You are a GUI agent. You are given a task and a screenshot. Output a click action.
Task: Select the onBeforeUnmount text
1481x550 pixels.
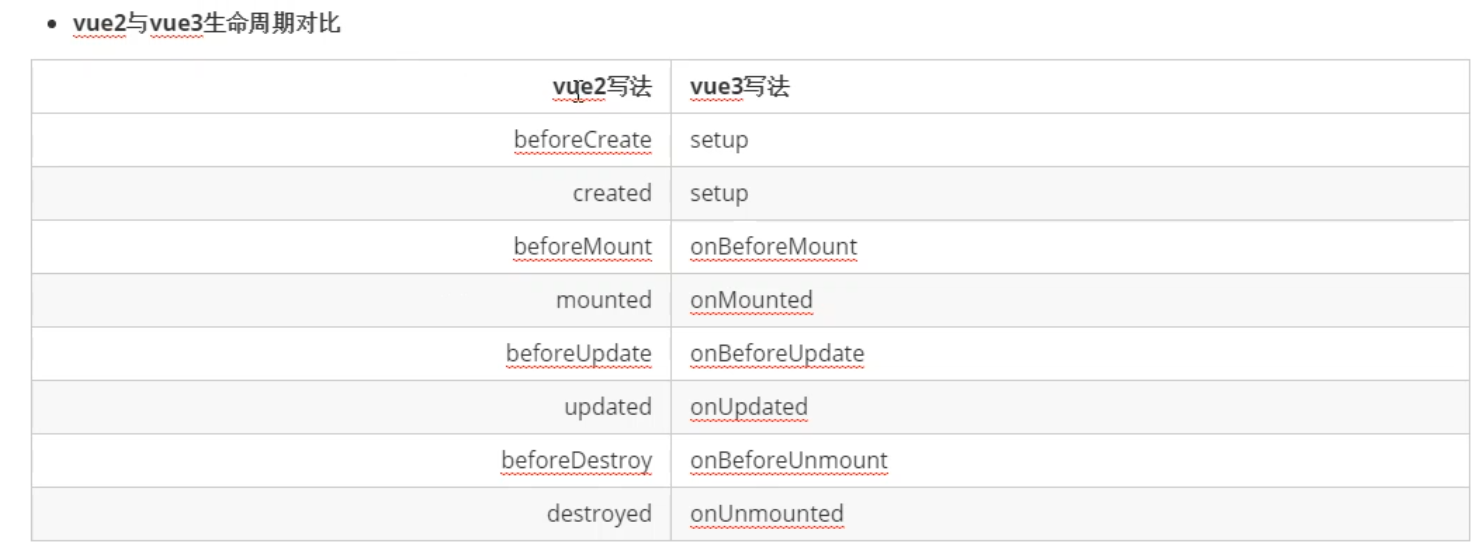coord(788,461)
